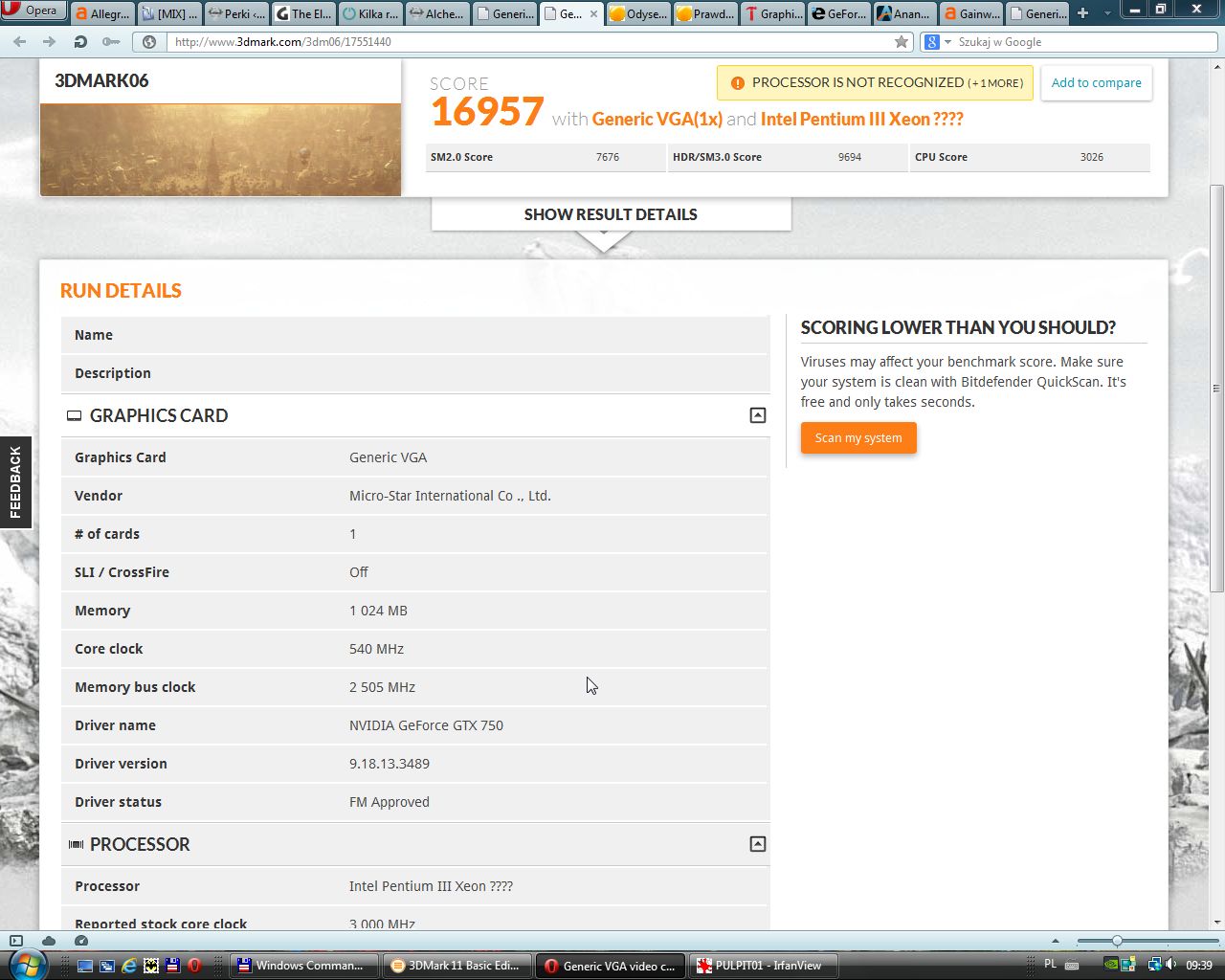The width and height of the screenshot is (1225, 980).
Task: Open the FEEDBACK side tab
Action: (x=15, y=482)
